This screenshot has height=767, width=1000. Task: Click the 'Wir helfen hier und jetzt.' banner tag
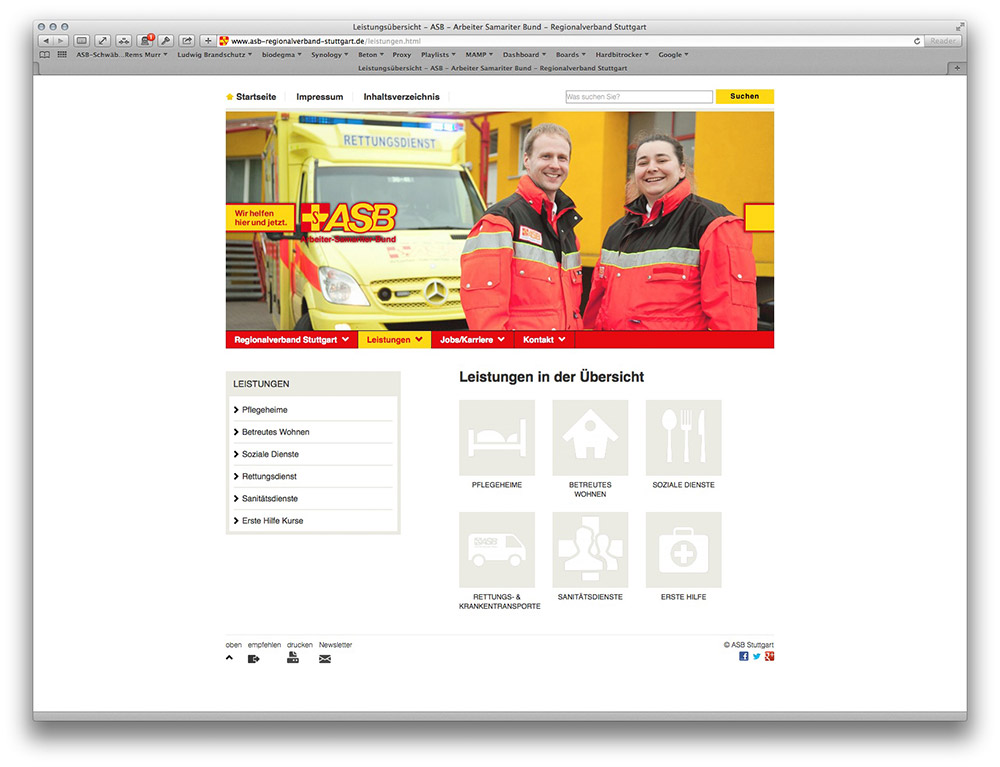coord(260,218)
